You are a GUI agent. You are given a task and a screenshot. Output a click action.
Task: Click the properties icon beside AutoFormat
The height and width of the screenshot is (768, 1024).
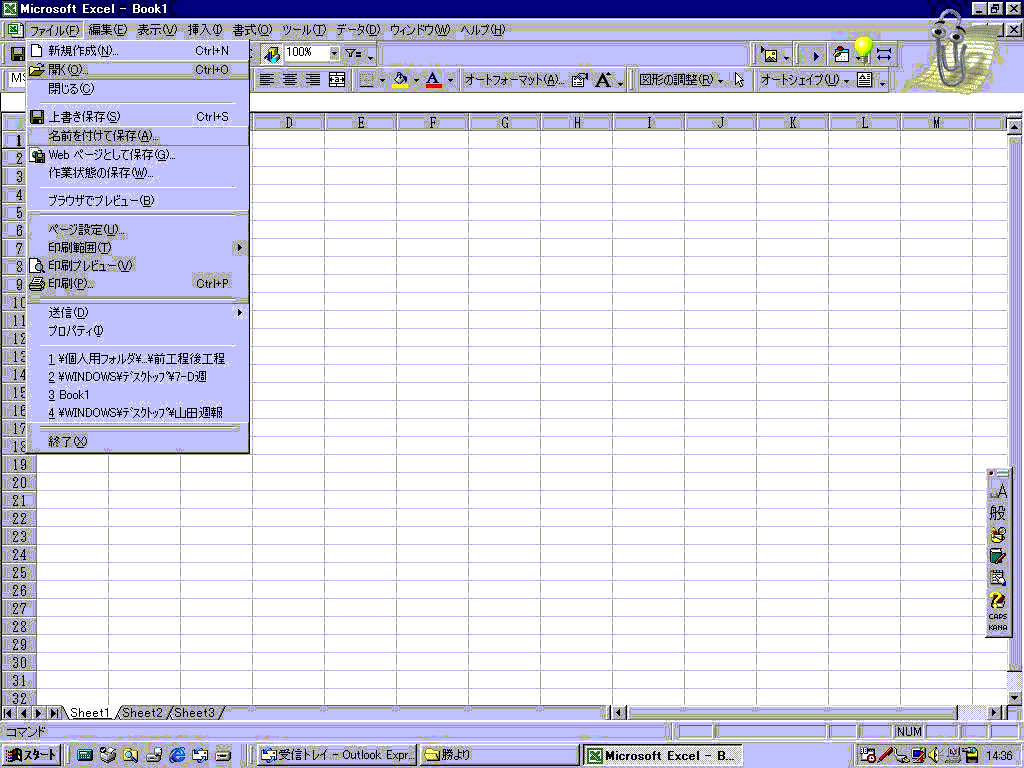pyautogui.click(x=579, y=80)
